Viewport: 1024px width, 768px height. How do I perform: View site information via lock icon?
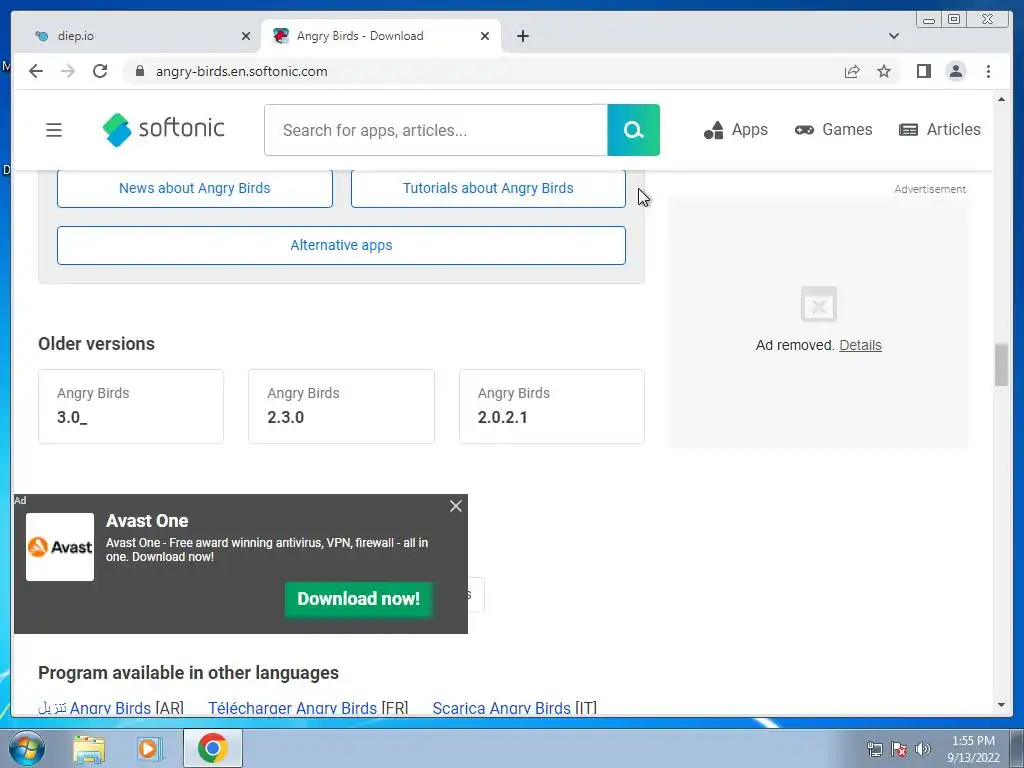click(140, 71)
